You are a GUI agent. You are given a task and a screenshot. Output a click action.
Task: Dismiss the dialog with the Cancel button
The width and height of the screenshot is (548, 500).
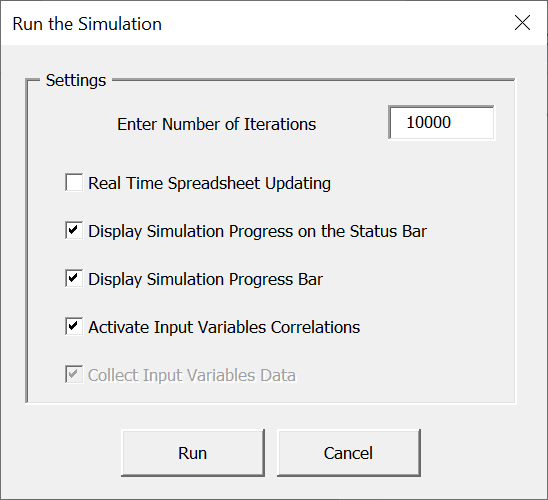point(348,453)
